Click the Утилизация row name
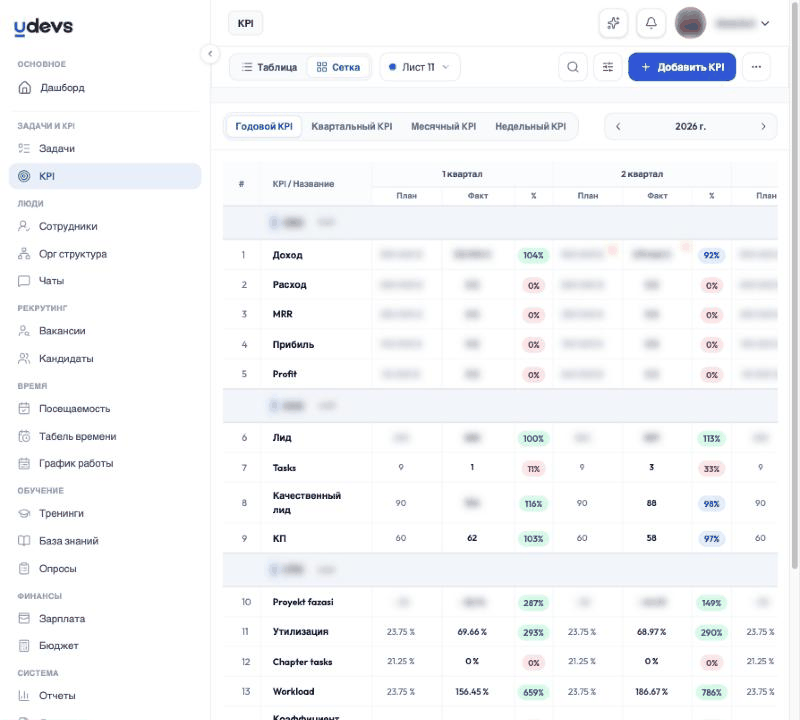Image resolution: width=800 pixels, height=720 pixels. (301, 632)
